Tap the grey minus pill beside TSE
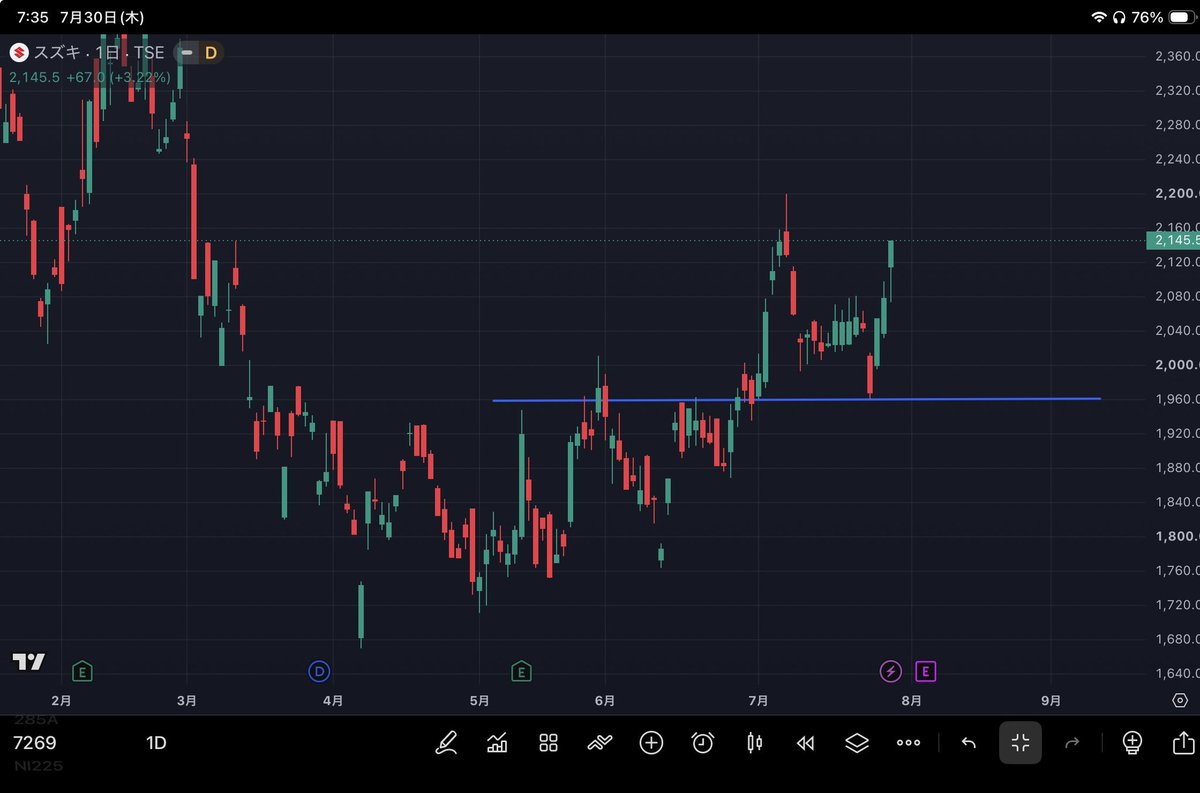 (x=186, y=53)
